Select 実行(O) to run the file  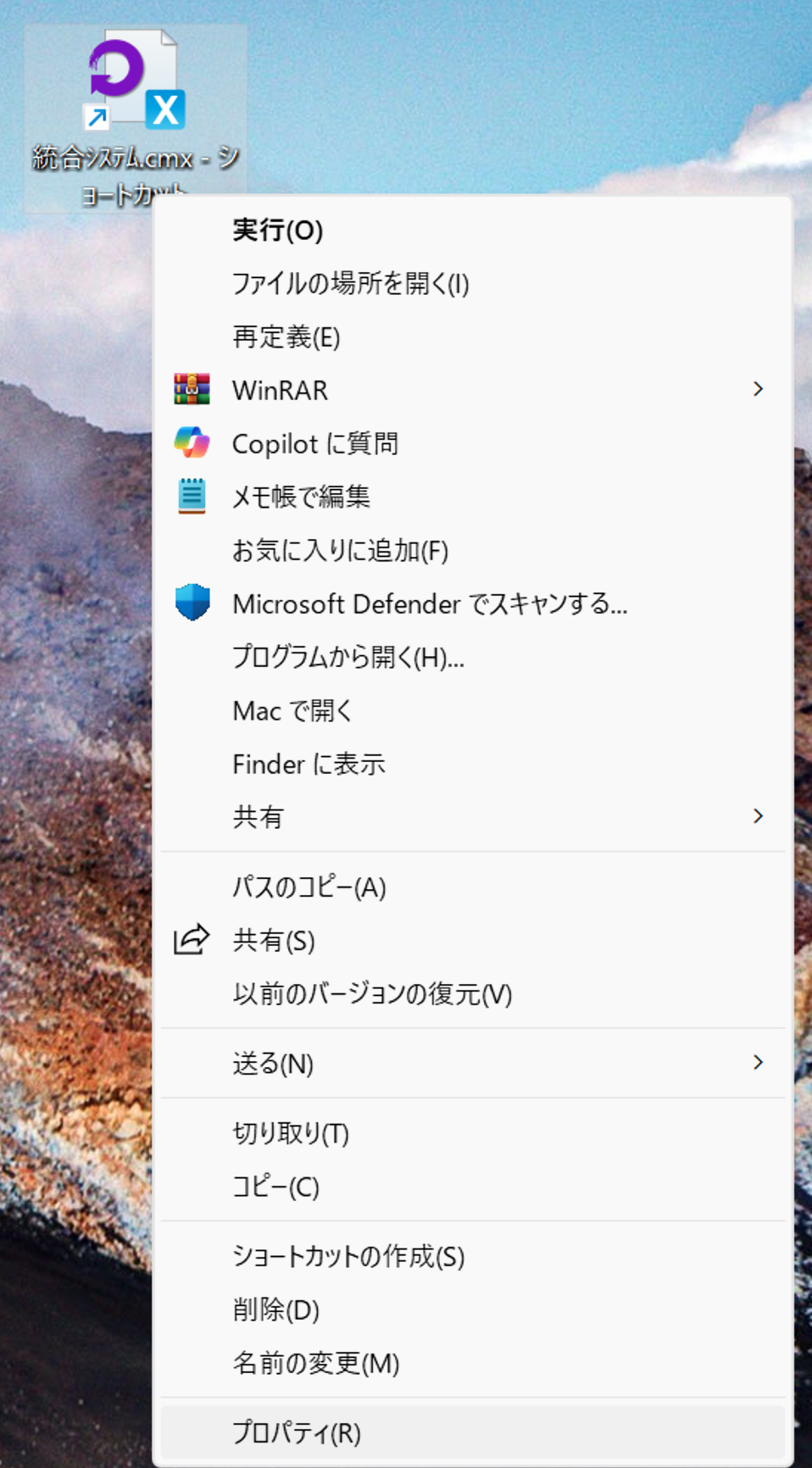tap(278, 231)
